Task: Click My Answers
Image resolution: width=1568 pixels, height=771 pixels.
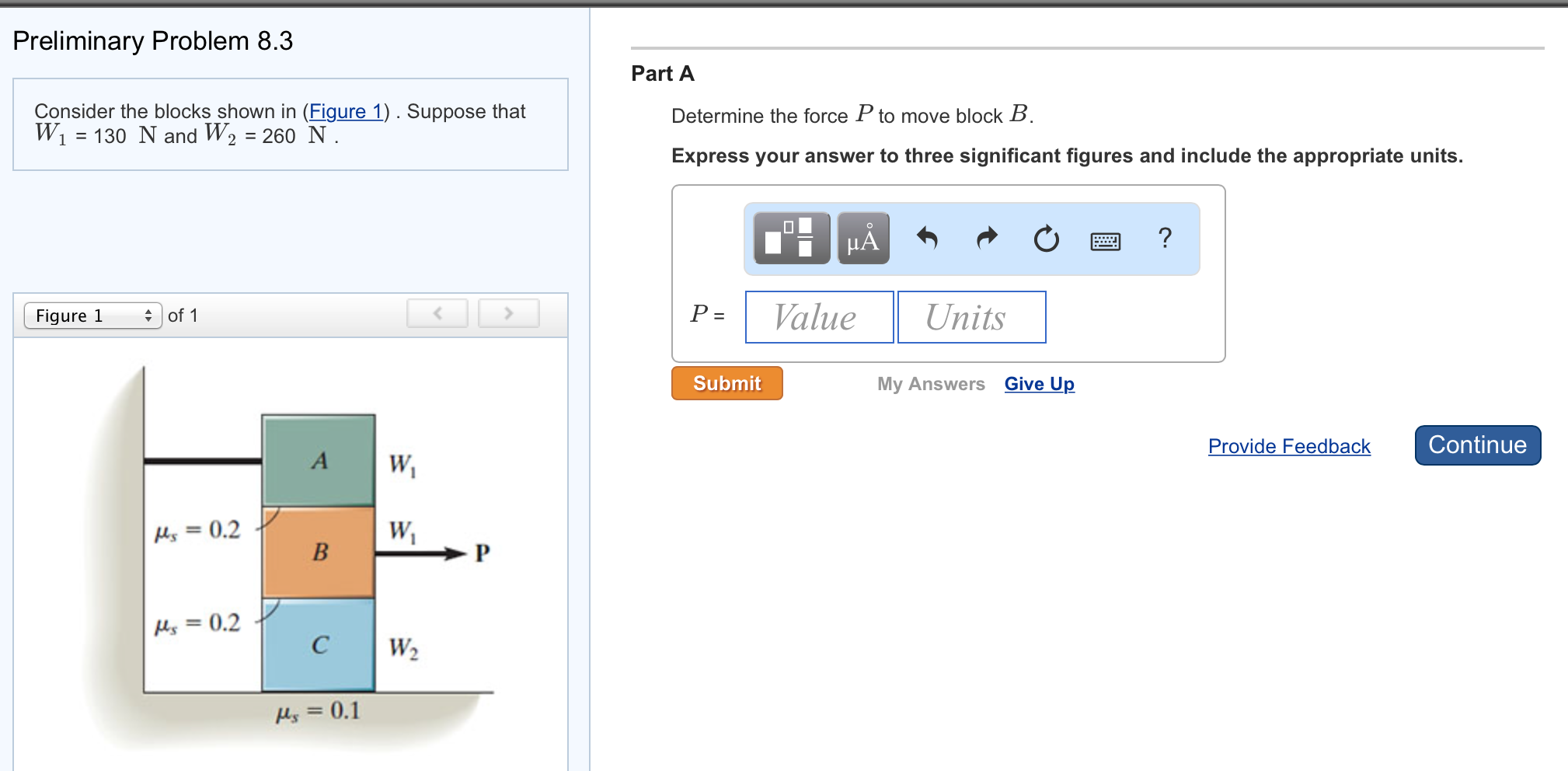Action: point(930,383)
